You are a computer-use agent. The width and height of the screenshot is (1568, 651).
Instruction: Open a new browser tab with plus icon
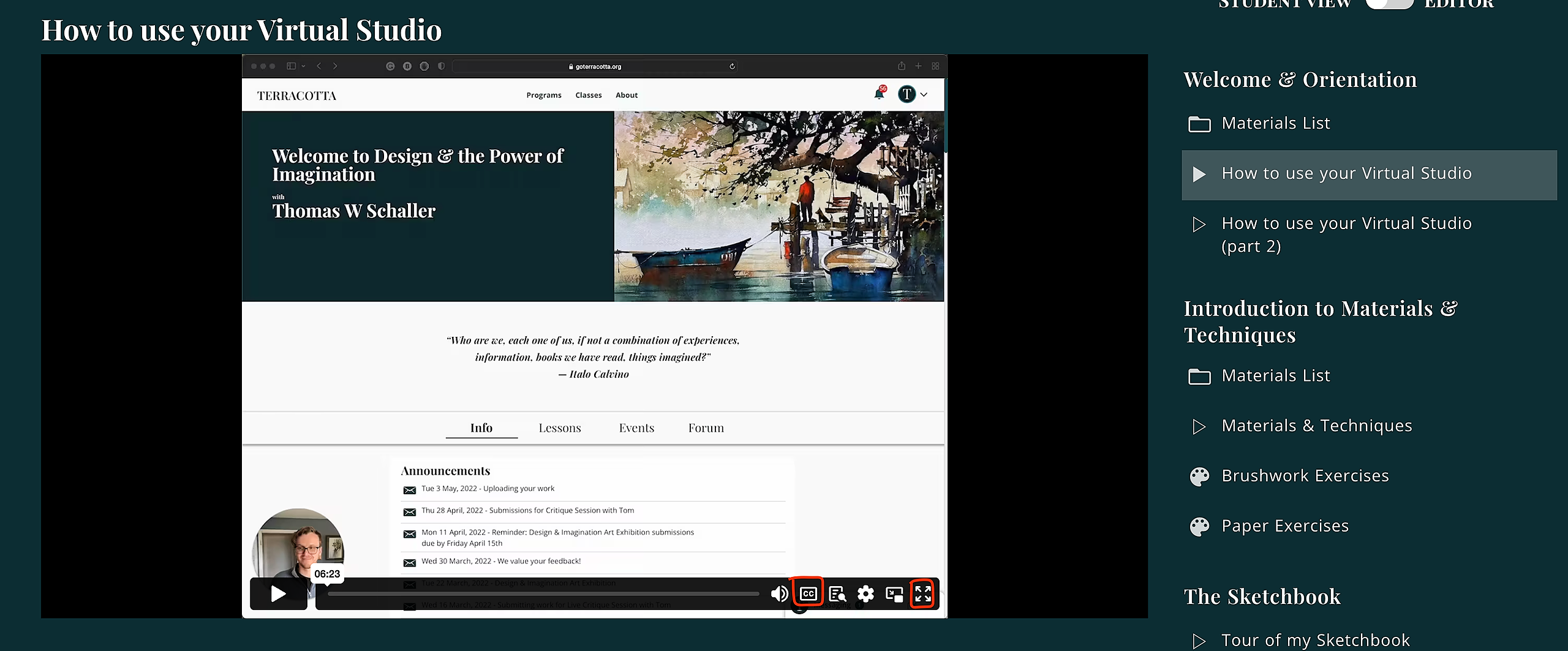918,66
